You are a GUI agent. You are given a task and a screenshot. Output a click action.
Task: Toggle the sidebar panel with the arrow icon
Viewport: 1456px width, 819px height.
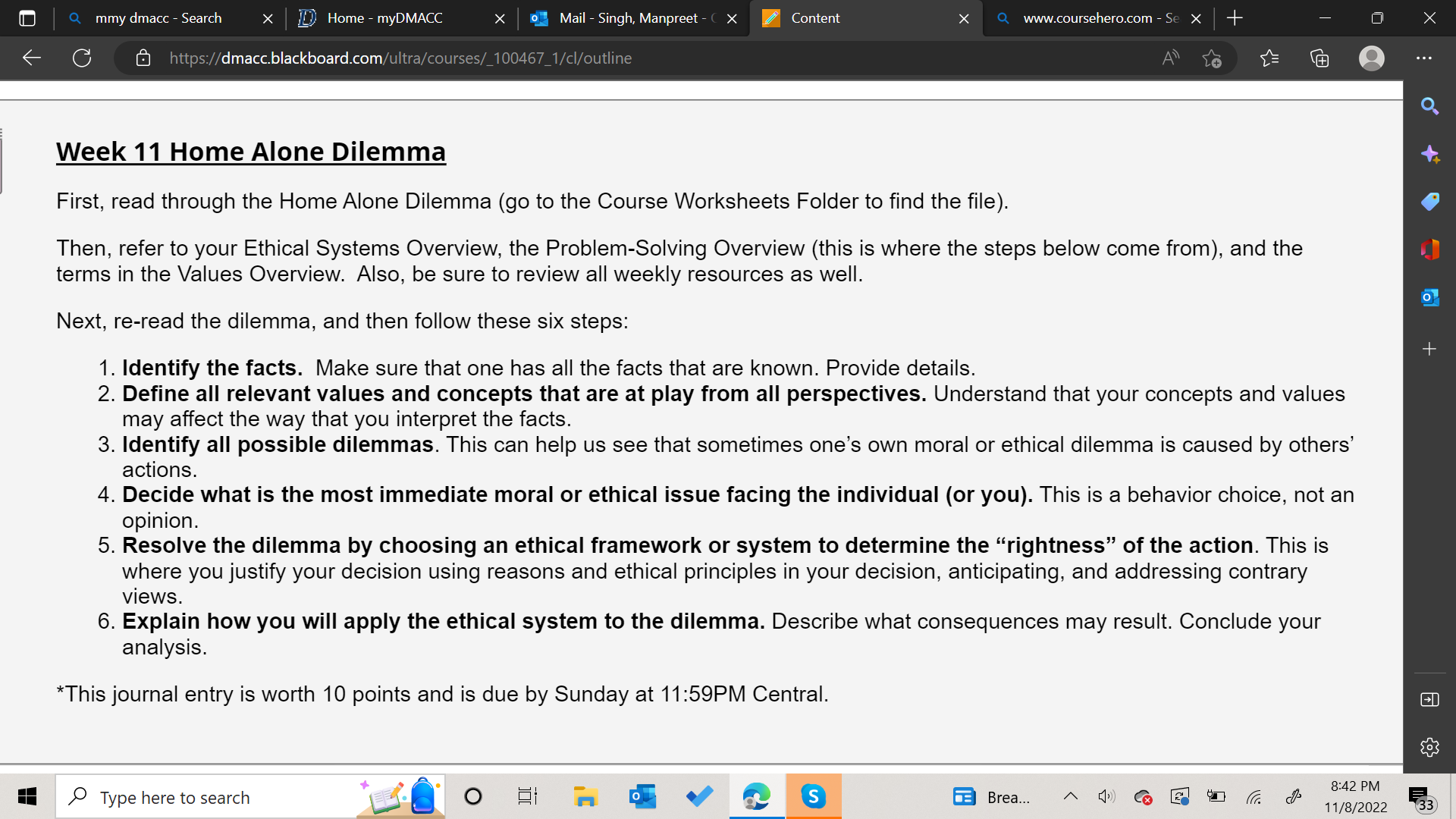pos(1430,699)
